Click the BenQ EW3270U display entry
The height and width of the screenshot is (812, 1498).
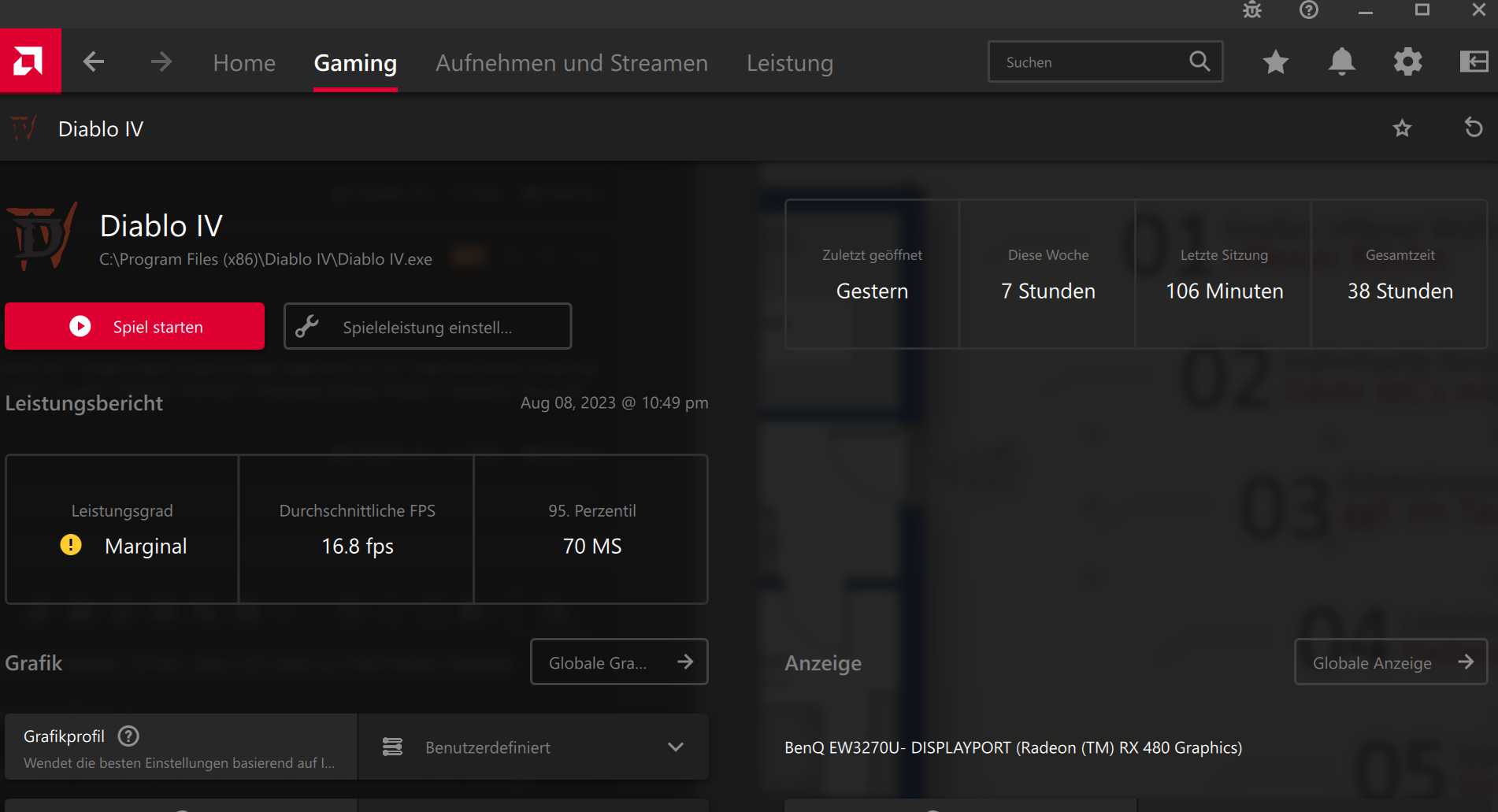point(1013,747)
